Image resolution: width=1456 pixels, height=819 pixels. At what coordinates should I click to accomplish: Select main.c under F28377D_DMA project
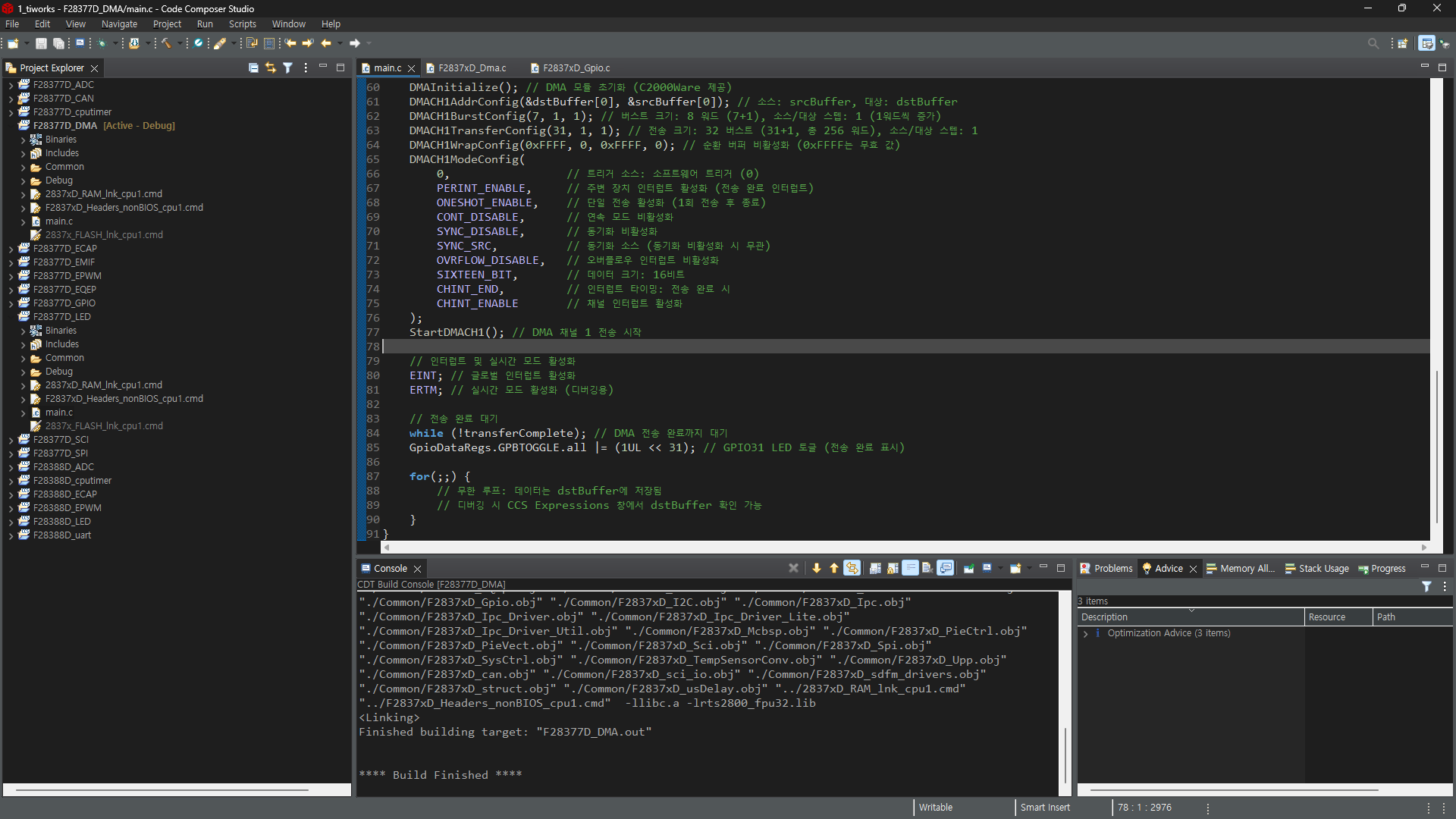coord(58,221)
